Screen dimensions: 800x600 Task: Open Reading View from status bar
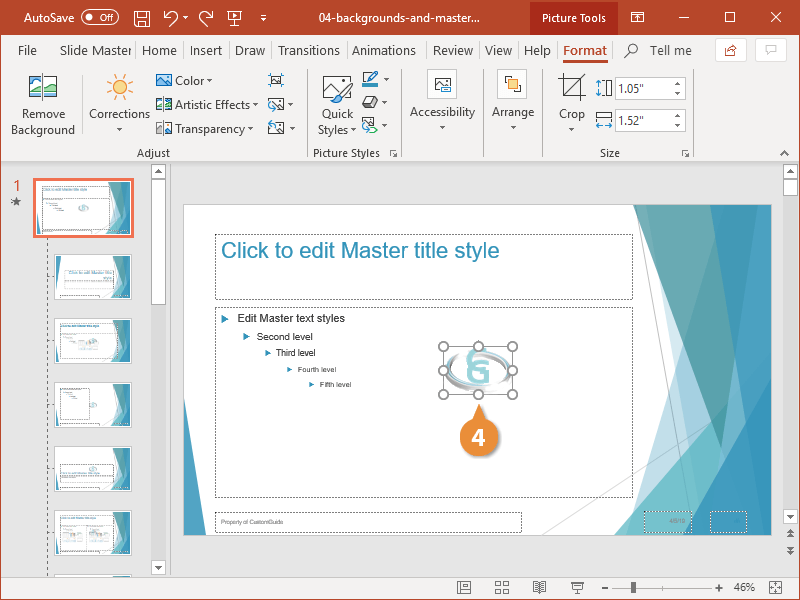point(539,588)
